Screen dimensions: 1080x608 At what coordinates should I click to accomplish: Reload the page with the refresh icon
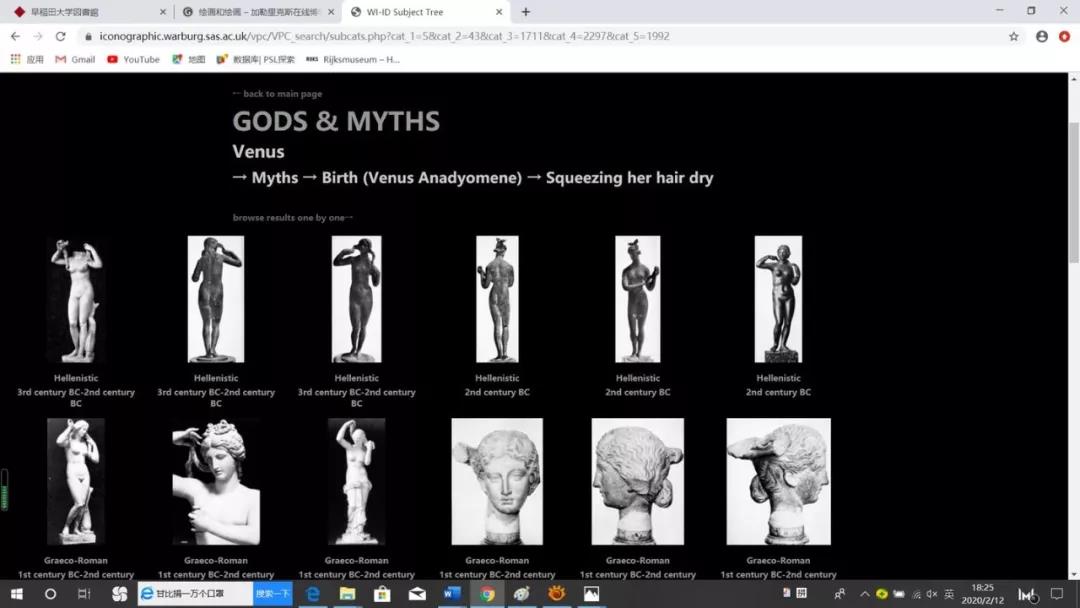tap(61, 36)
